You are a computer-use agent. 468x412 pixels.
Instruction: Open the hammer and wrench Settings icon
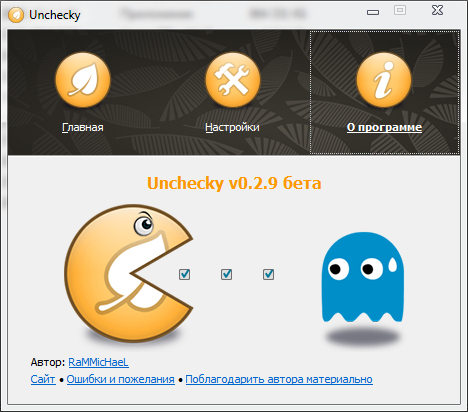(x=233, y=79)
